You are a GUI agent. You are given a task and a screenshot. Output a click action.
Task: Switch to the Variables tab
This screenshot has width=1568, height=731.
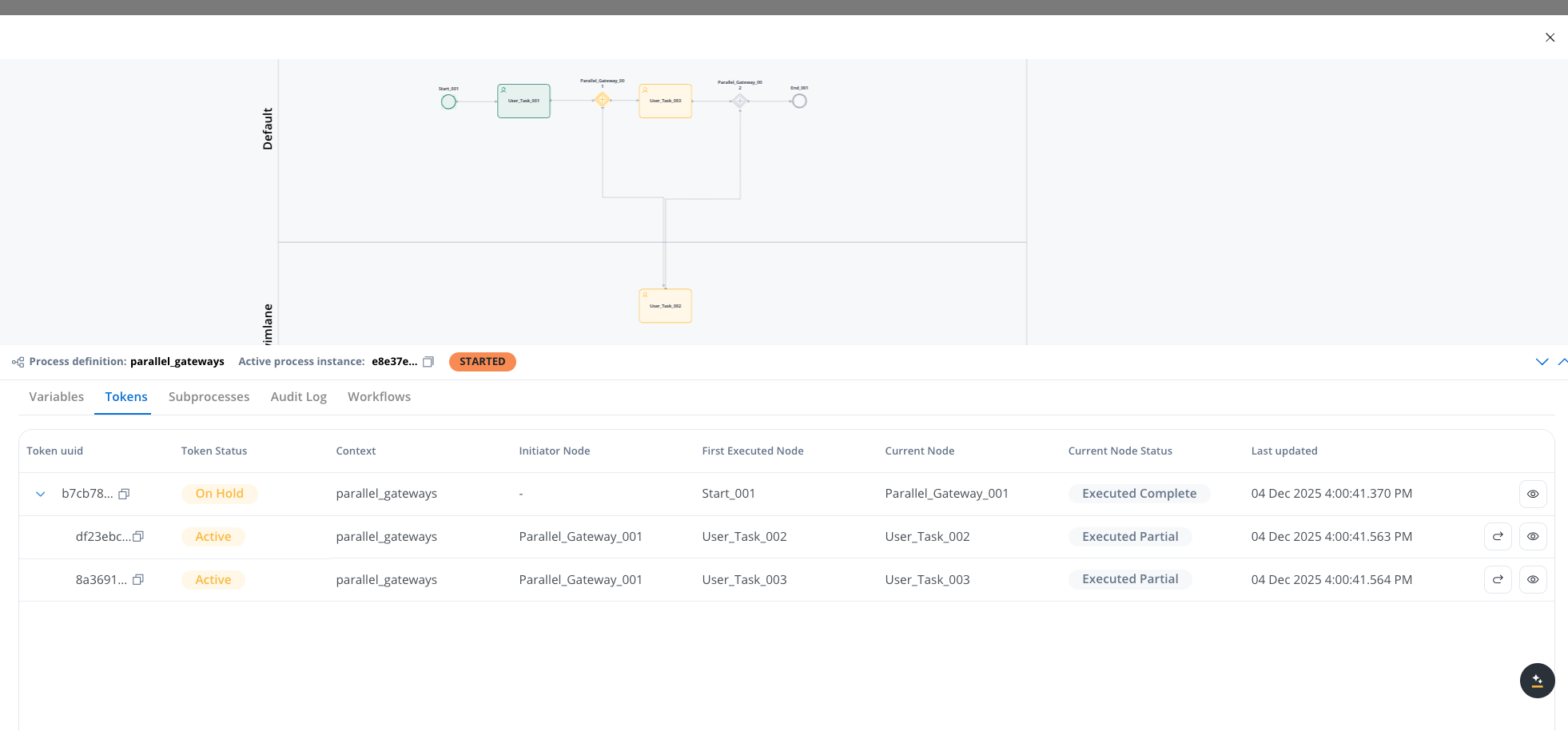point(56,397)
